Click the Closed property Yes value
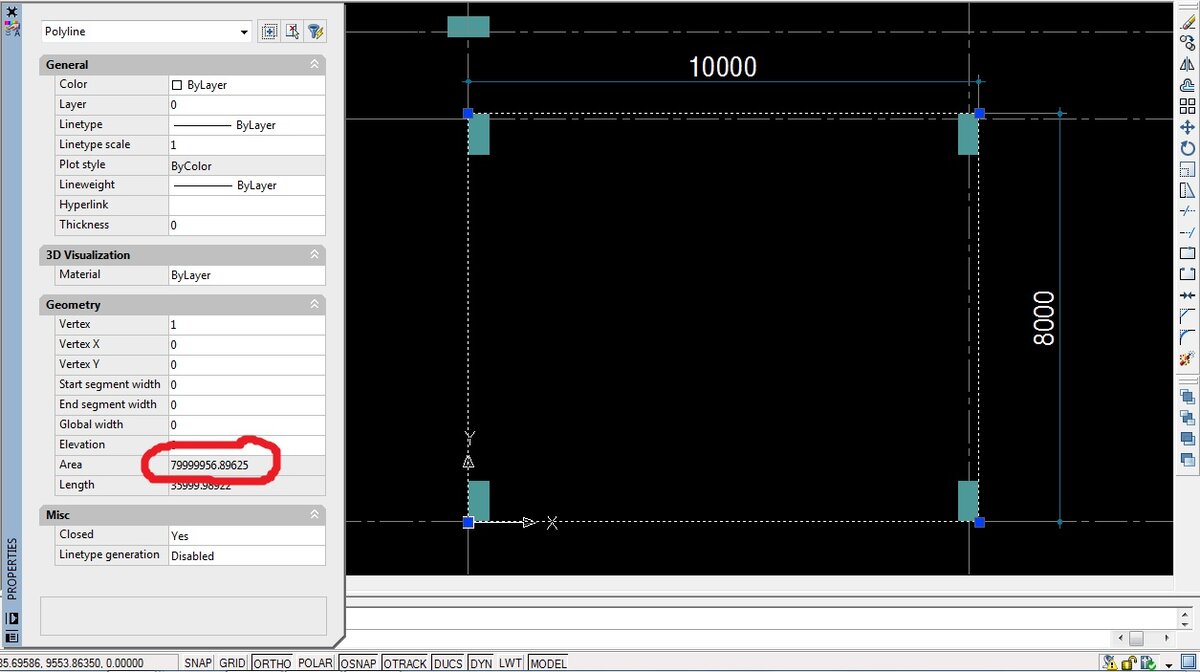 [x=246, y=535]
